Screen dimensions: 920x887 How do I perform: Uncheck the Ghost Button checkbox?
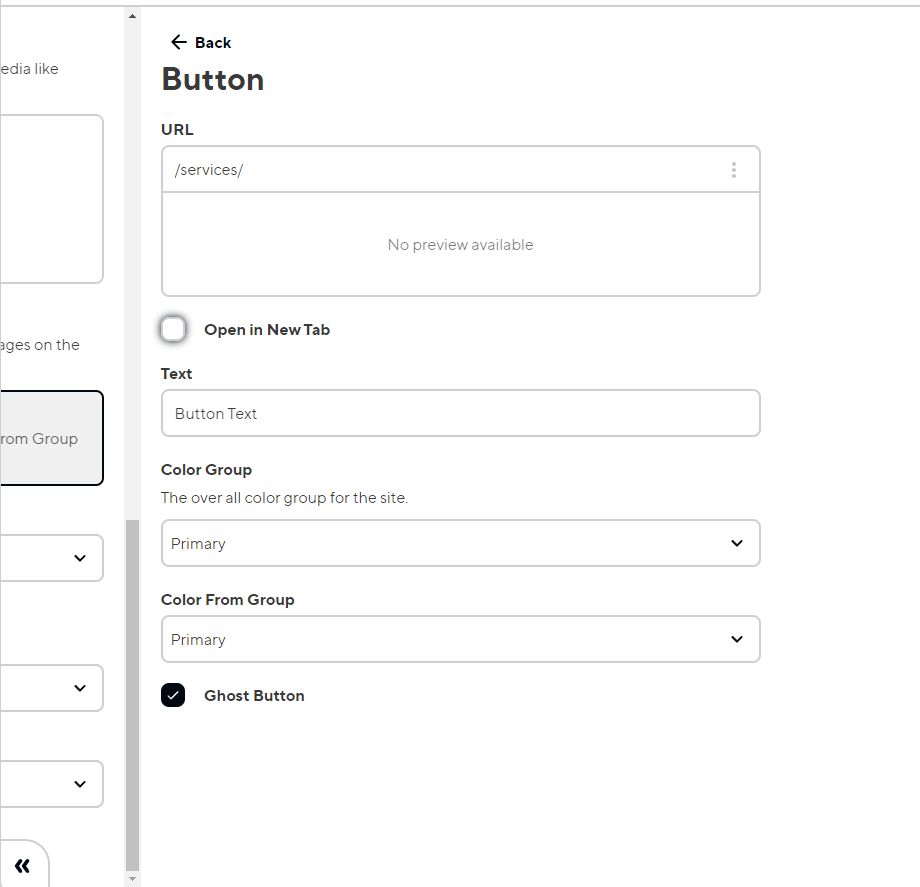tap(173, 695)
